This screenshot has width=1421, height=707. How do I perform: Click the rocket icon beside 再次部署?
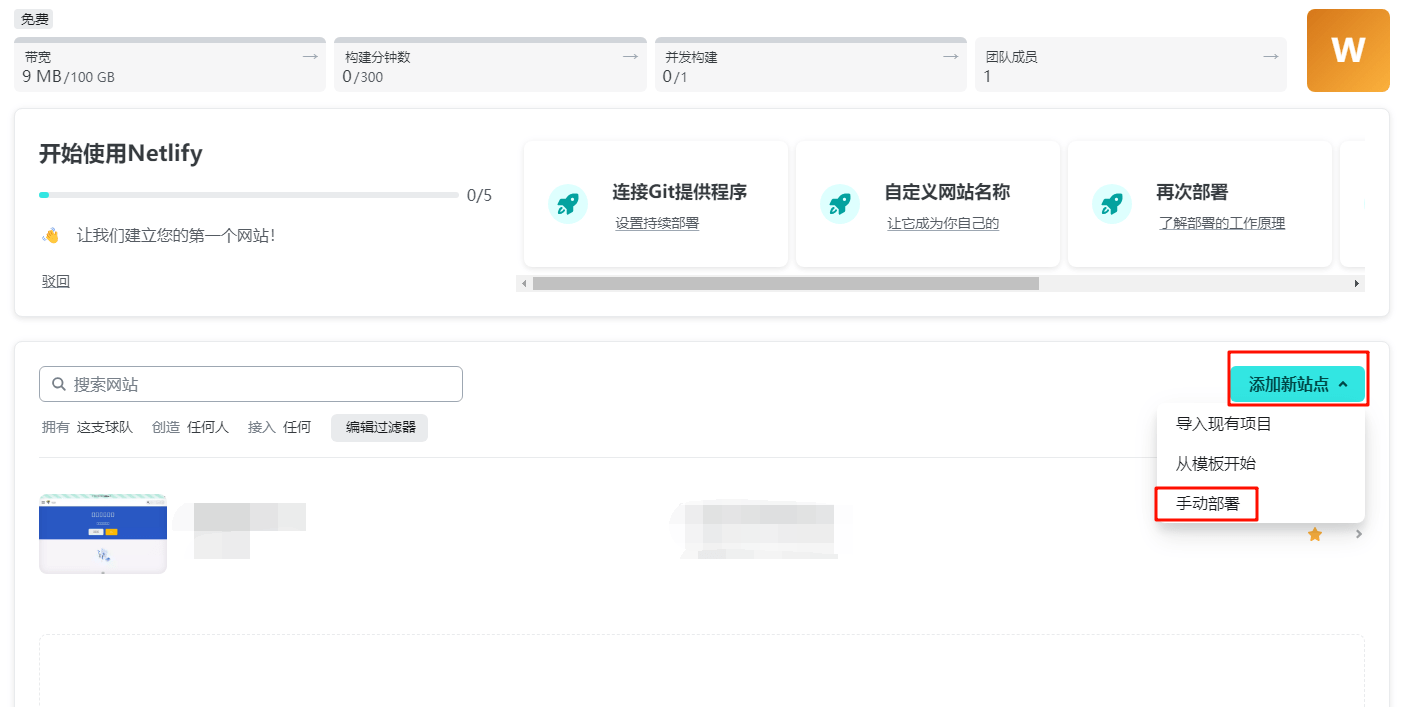tap(1112, 204)
